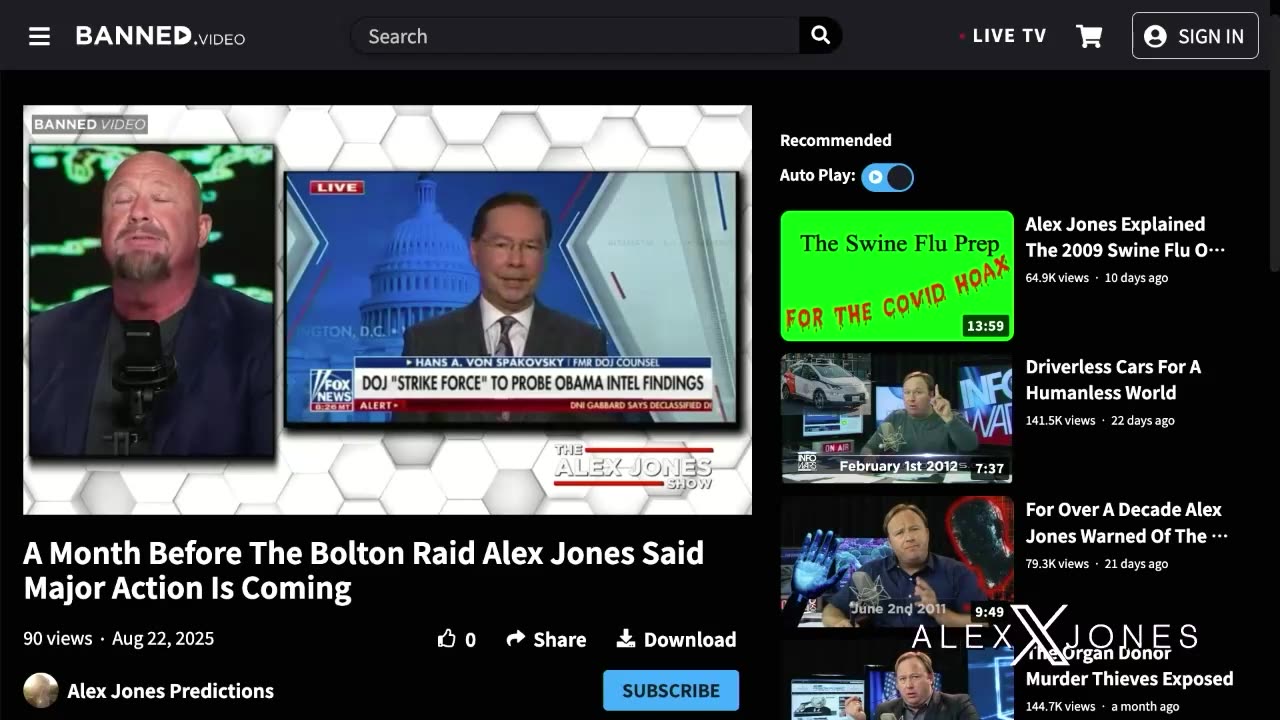
Task: Go to the BANNED.VIDEO home logo
Action: pos(160,36)
